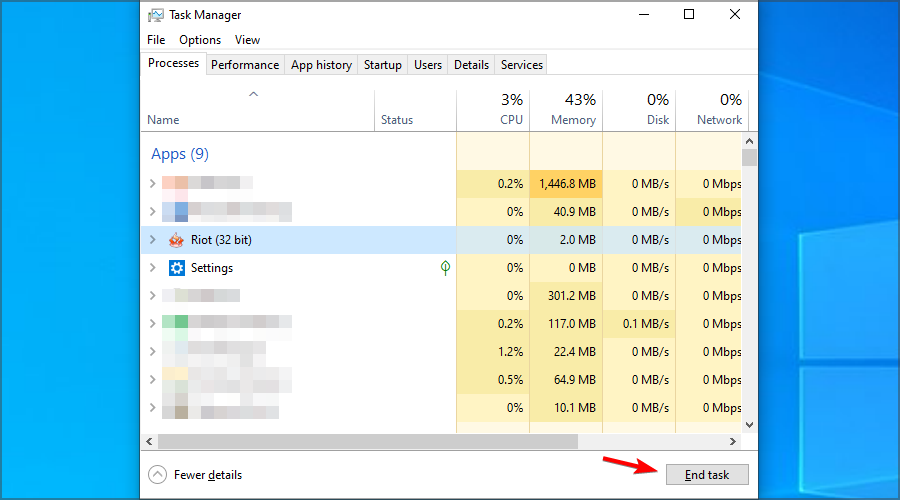Click the 1.2% CPU cell
Screen dimensions: 900x500
(x=493, y=352)
